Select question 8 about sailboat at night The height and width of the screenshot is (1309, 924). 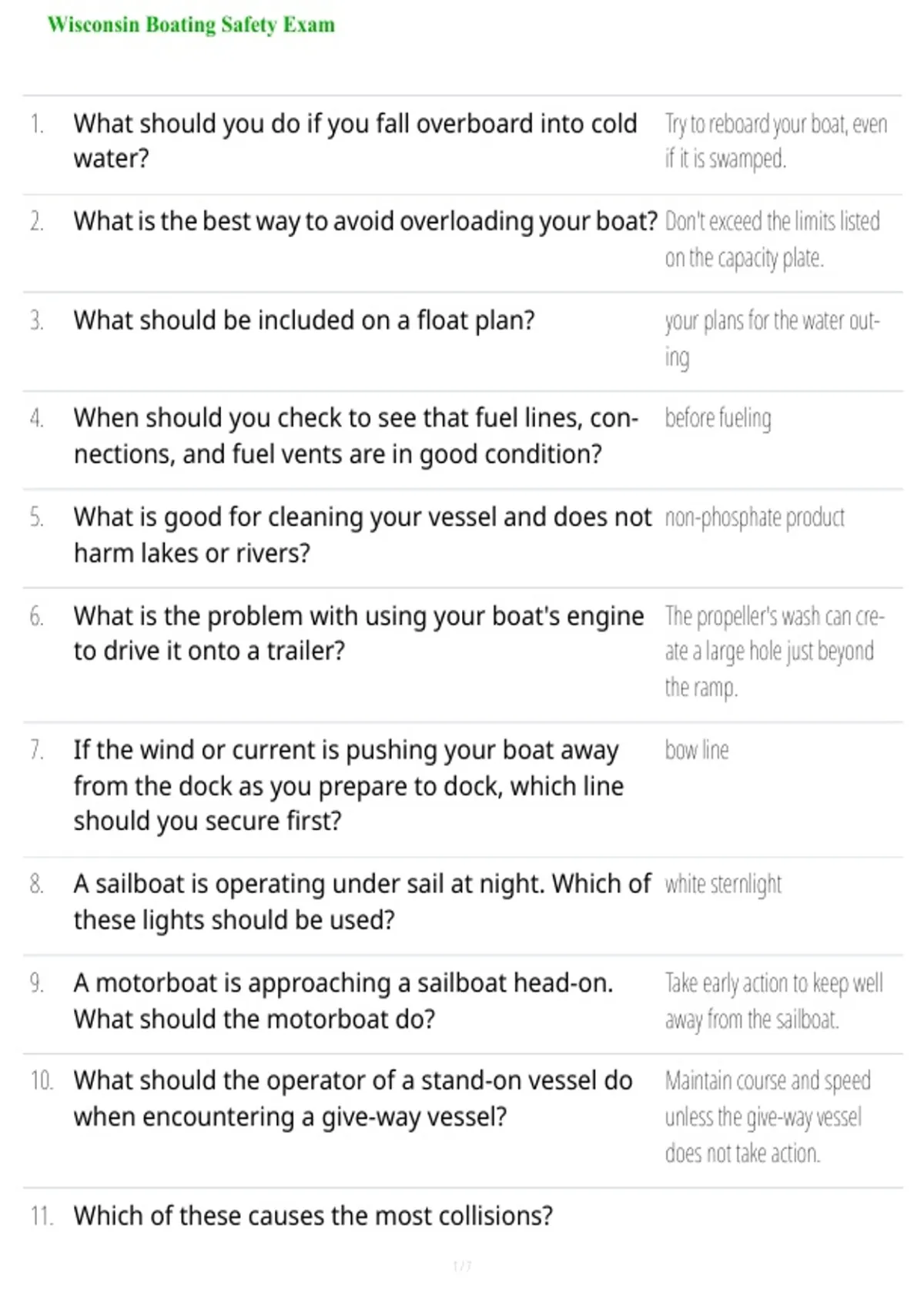[363, 902]
